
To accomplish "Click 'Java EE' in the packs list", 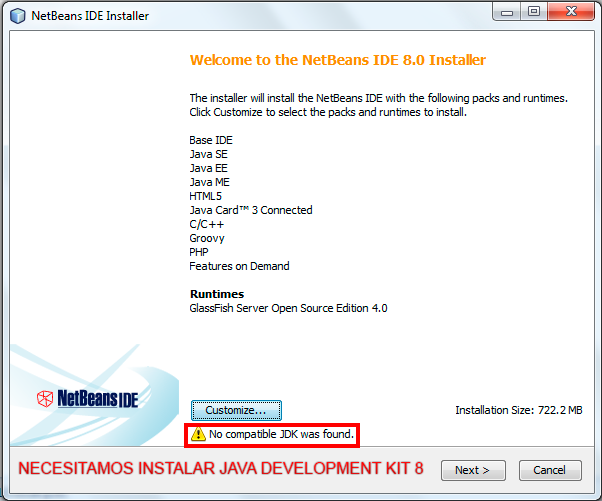I will click(x=208, y=168).
